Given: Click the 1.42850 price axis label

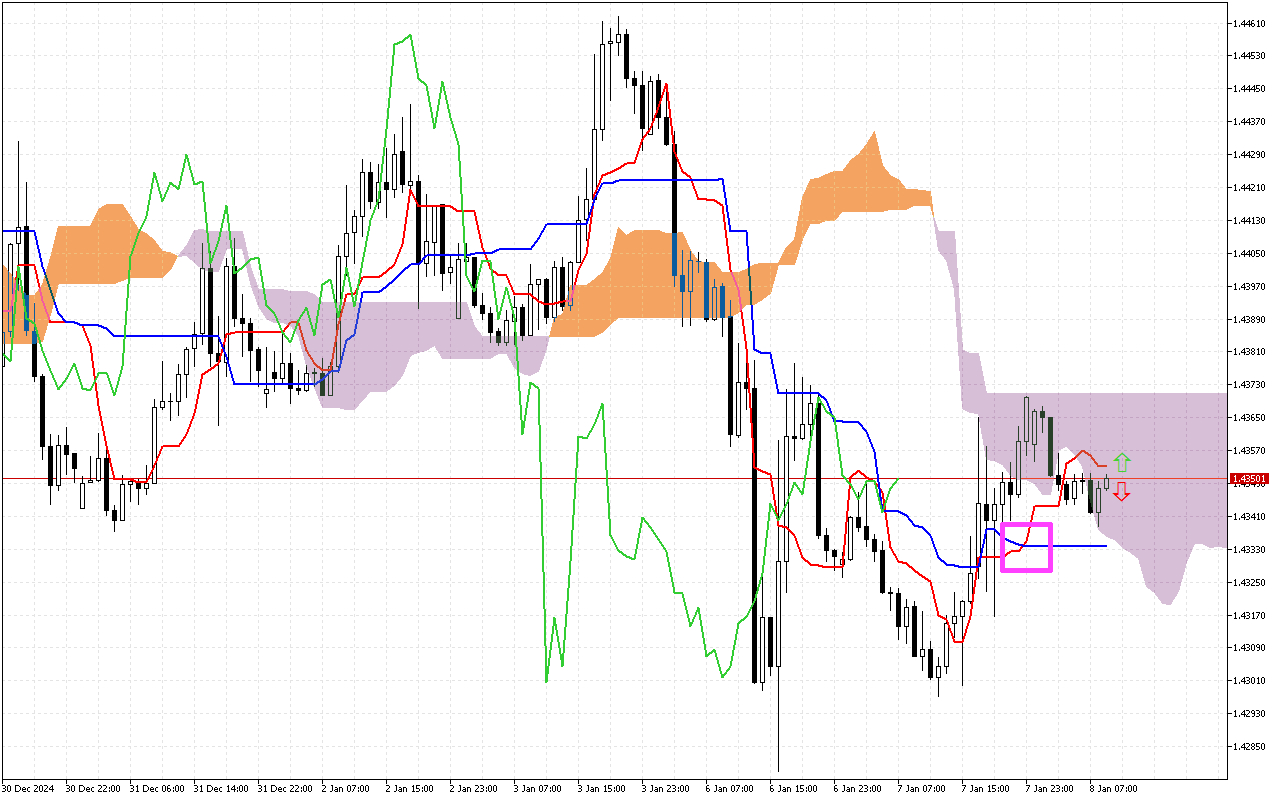Looking at the screenshot, I should coord(1250,747).
